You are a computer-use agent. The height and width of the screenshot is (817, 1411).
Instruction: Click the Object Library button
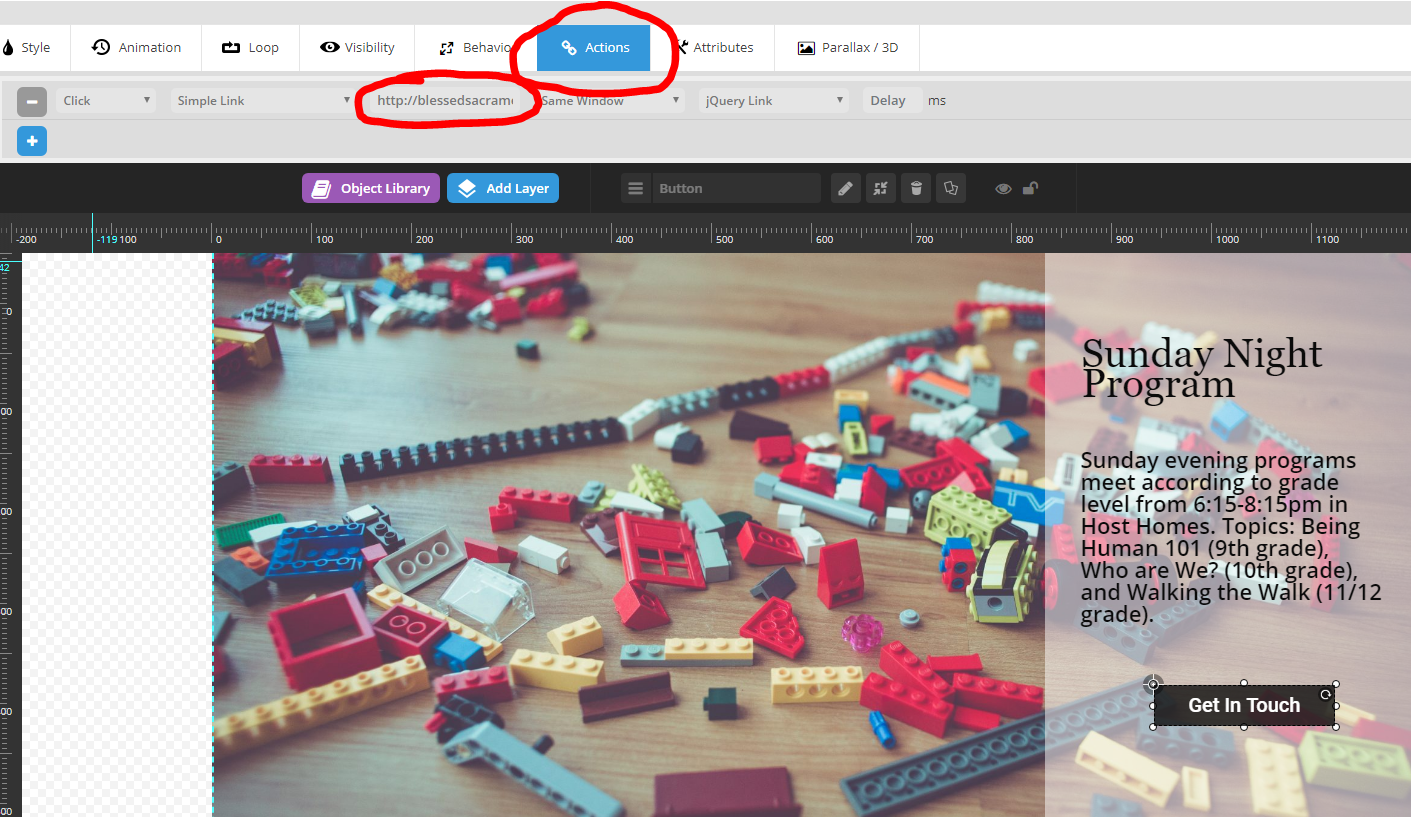(x=371, y=188)
